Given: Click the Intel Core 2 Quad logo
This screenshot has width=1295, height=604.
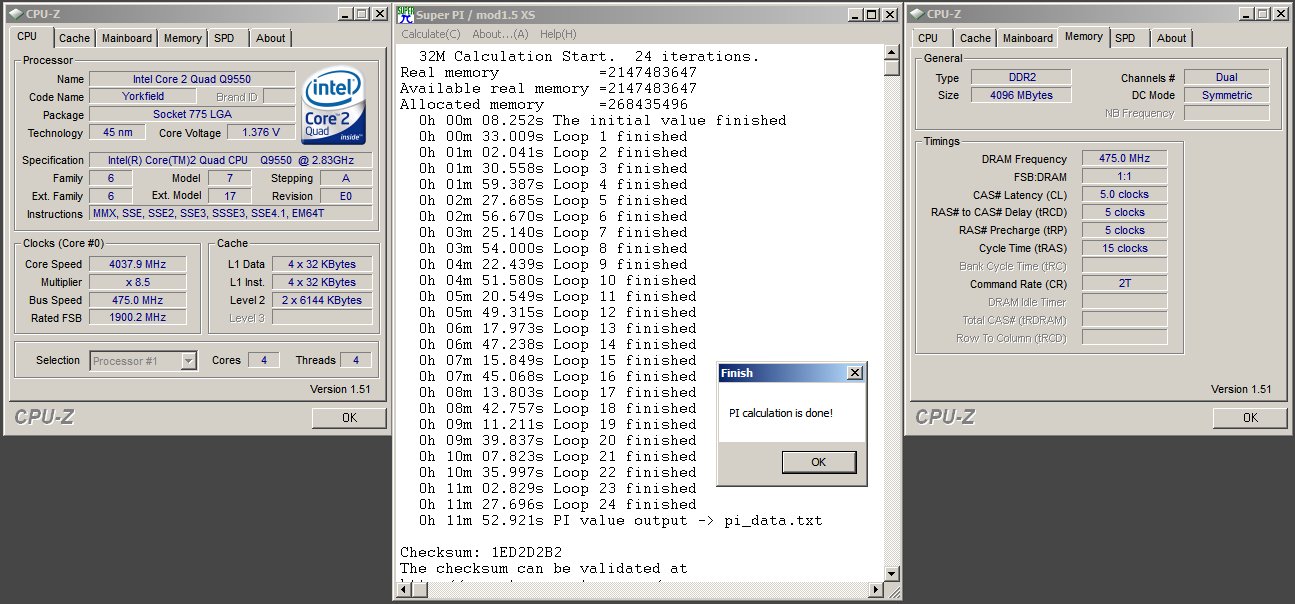Looking at the screenshot, I should click(332, 107).
